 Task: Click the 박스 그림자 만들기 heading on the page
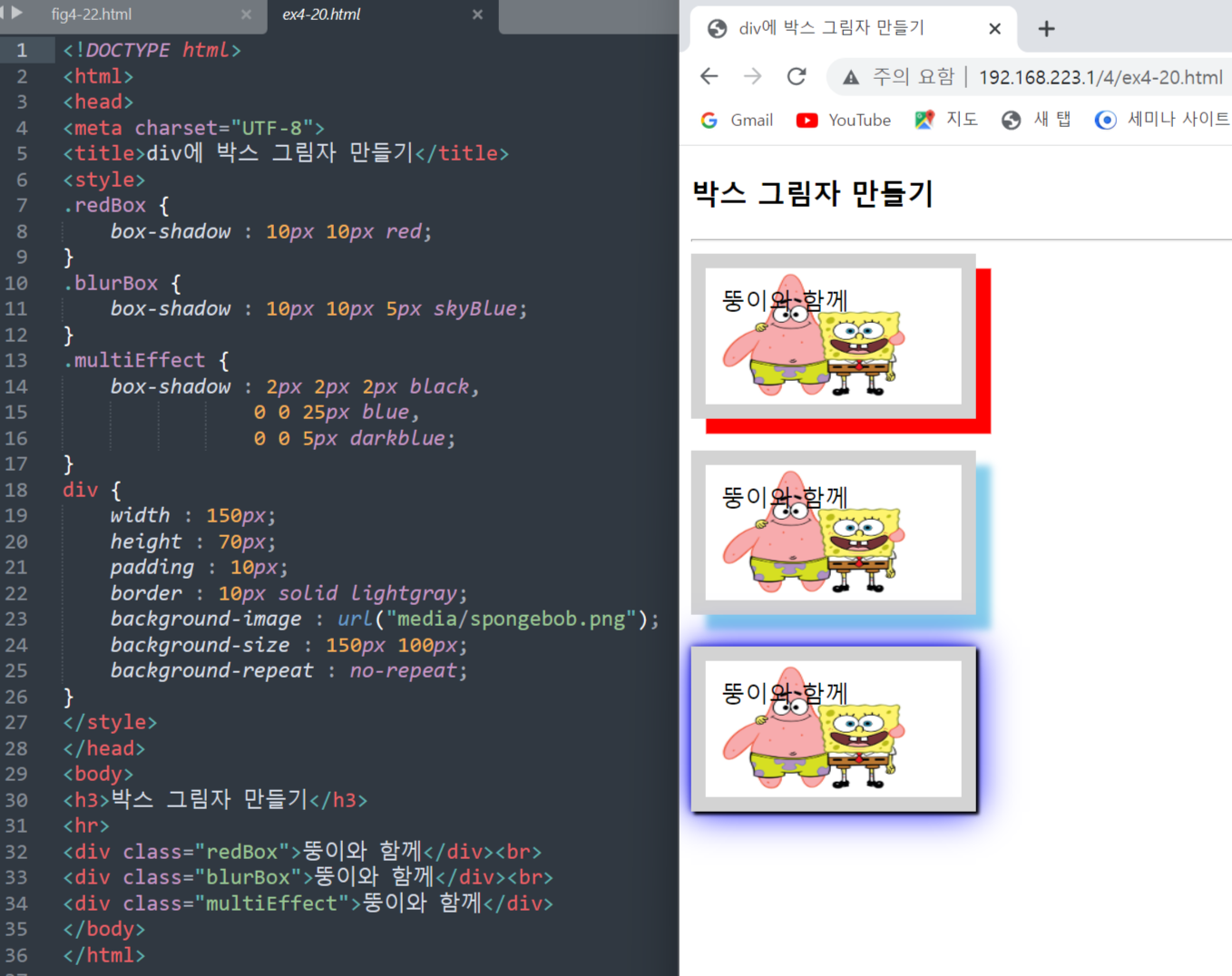tap(812, 193)
